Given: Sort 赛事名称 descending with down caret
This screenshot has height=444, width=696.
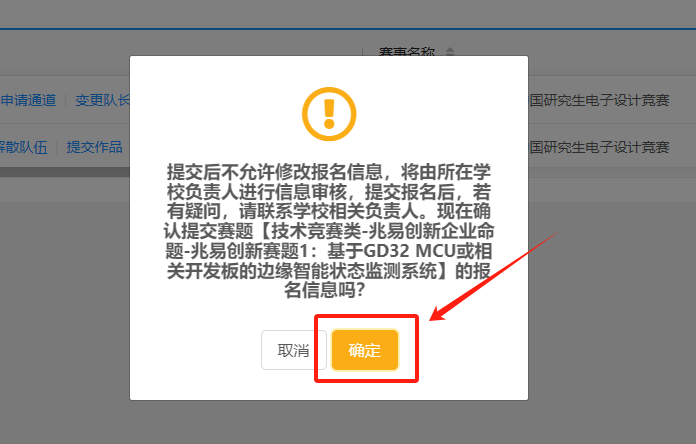Looking at the screenshot, I should coord(450,55).
